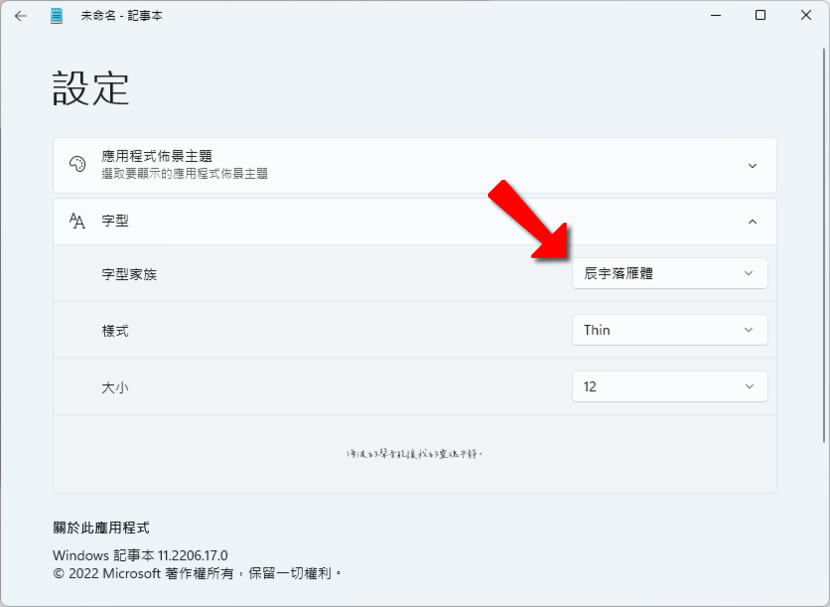Close the Notepad window
Viewport: 830px width, 607px height.
tap(806, 15)
